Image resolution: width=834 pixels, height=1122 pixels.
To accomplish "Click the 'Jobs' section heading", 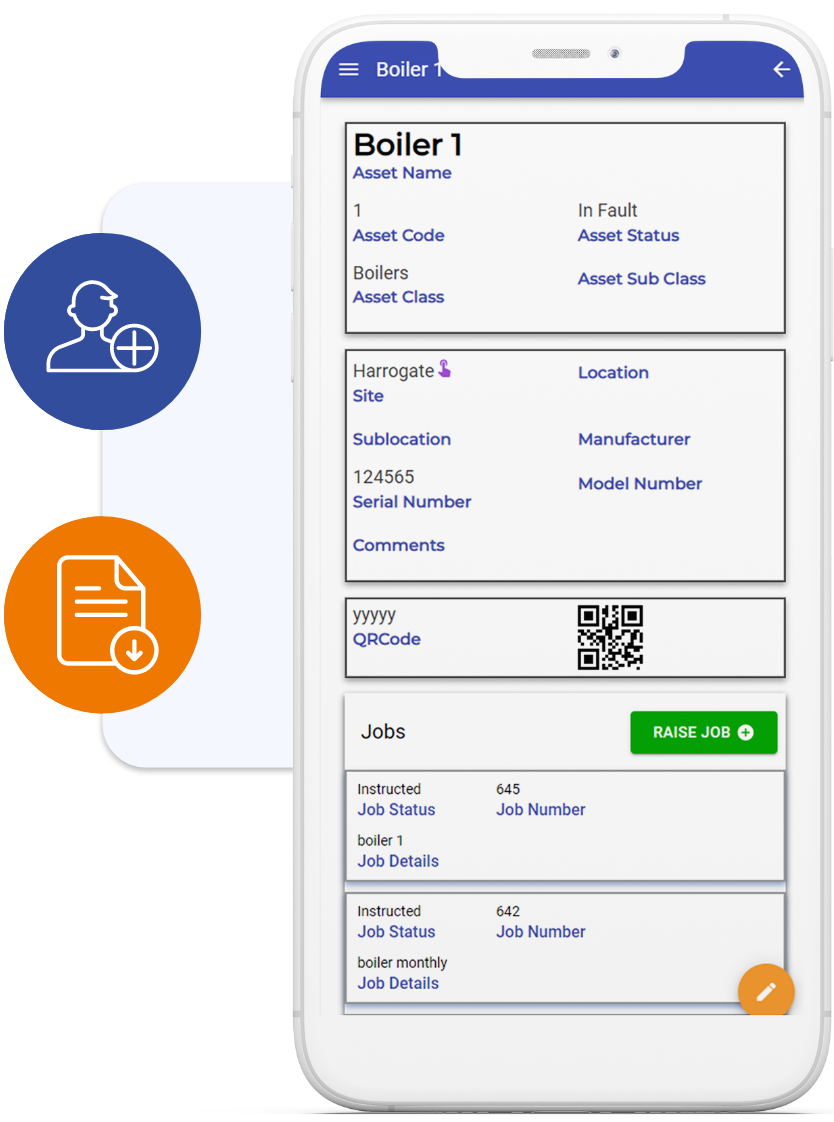I will (x=383, y=731).
